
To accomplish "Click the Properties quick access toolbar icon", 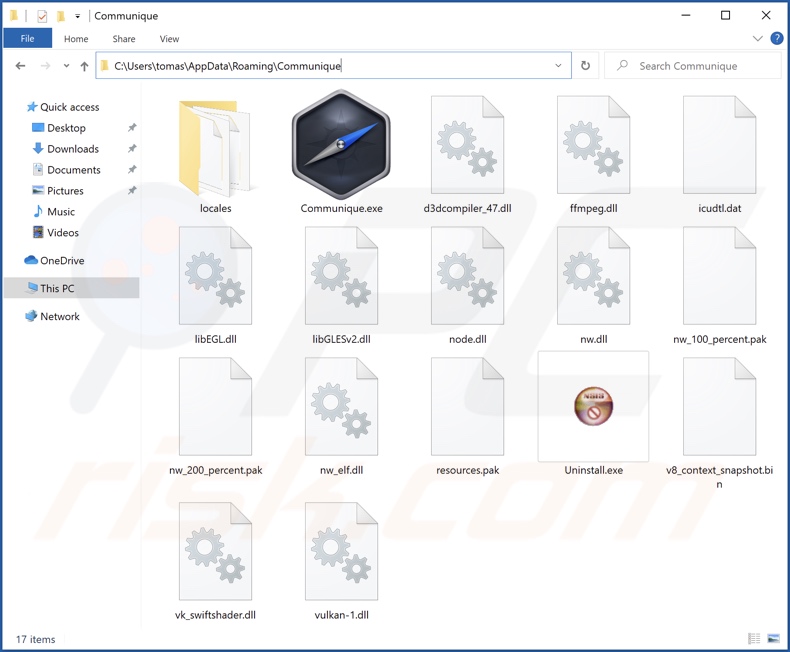I will tap(42, 16).
